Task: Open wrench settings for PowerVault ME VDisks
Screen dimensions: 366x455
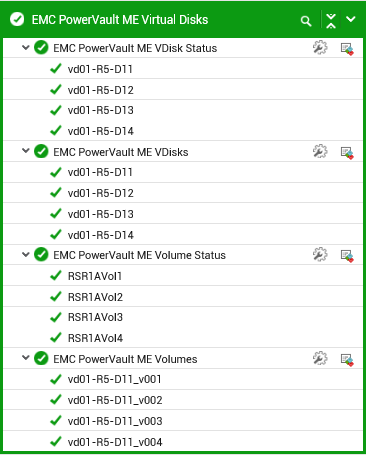Action: pyautogui.click(x=320, y=151)
